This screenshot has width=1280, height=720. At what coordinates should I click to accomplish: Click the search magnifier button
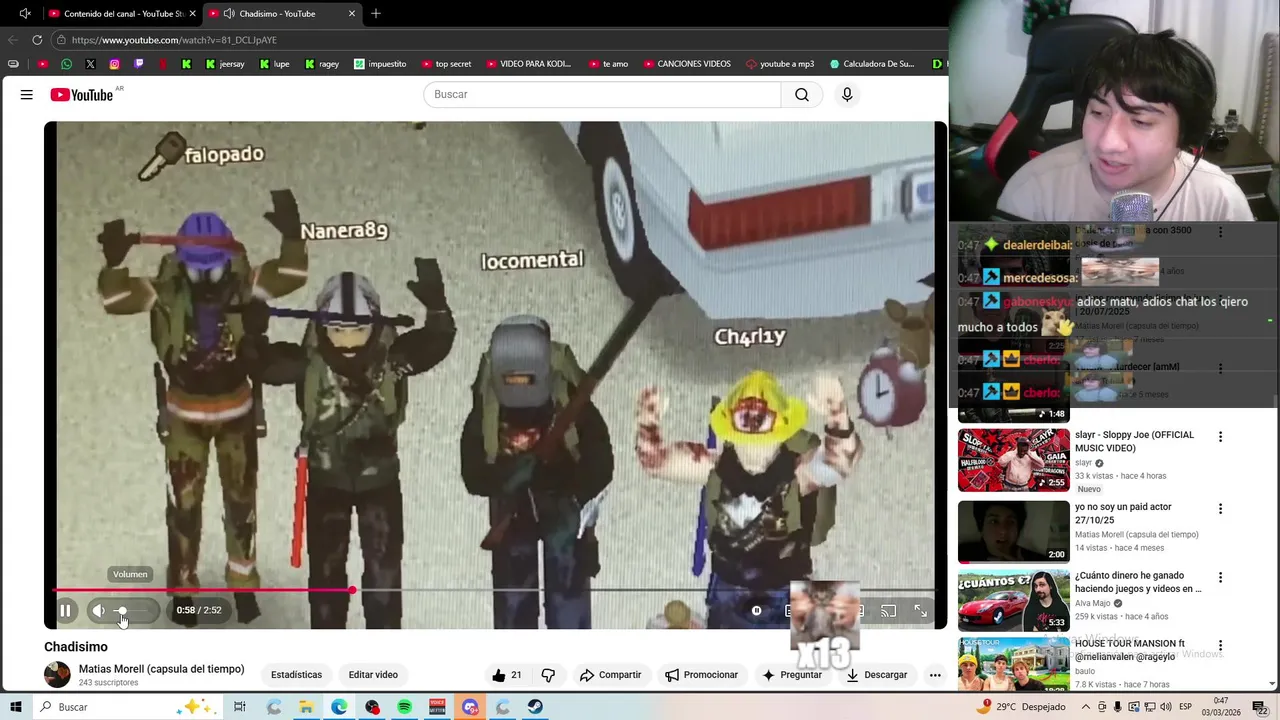(802, 94)
